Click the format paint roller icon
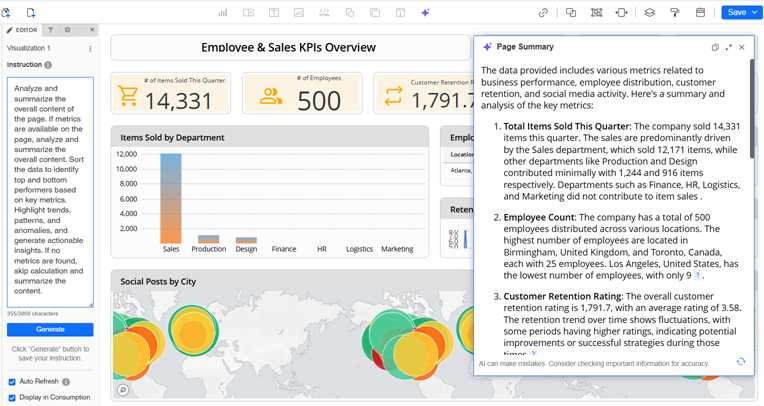The height and width of the screenshot is (406, 764). [x=675, y=13]
